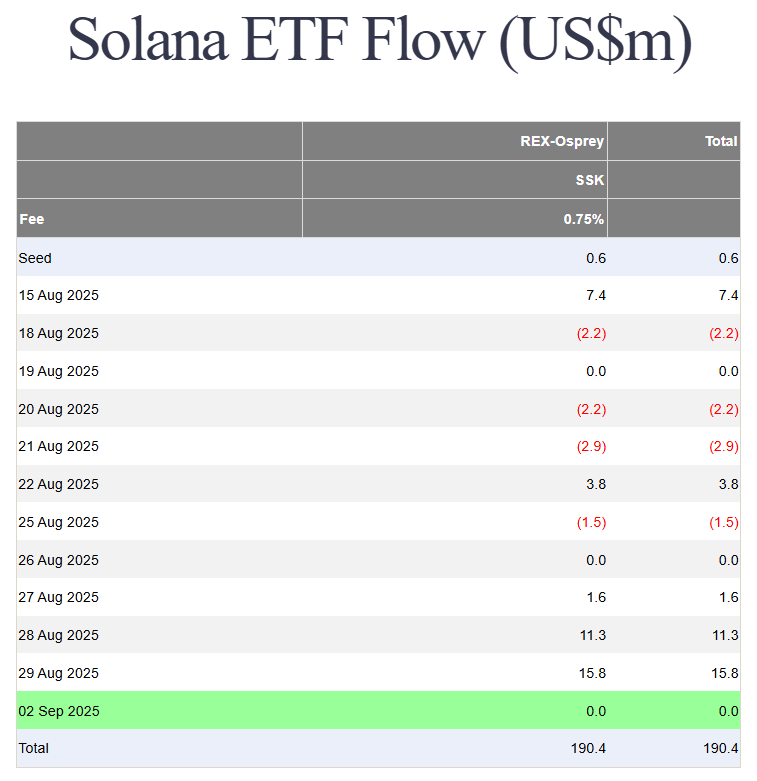This screenshot has width=757, height=781.
Task: Click the bottom Total row label
Action: click(x=34, y=748)
